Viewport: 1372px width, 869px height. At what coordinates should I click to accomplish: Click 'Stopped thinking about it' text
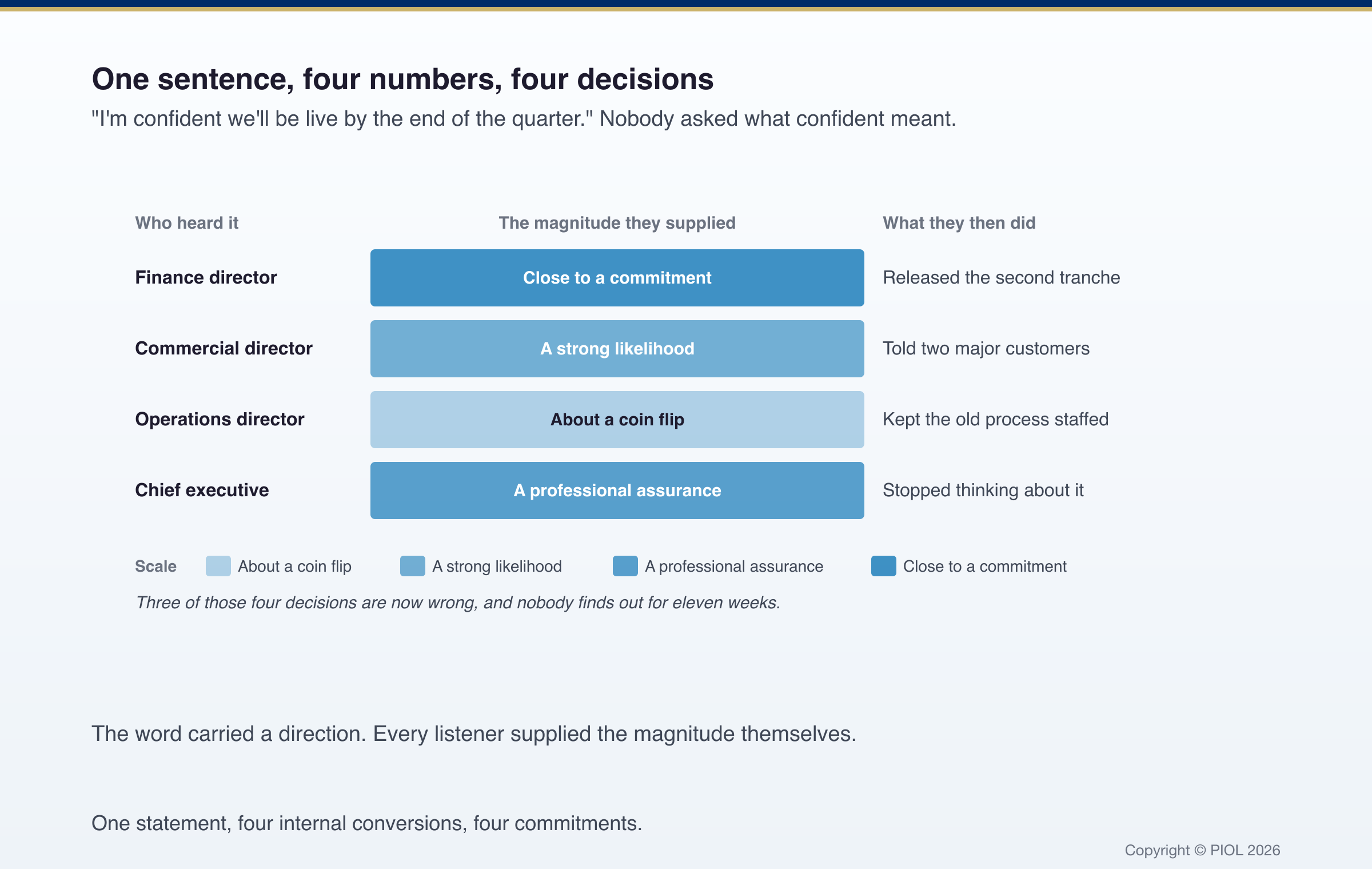pos(983,491)
